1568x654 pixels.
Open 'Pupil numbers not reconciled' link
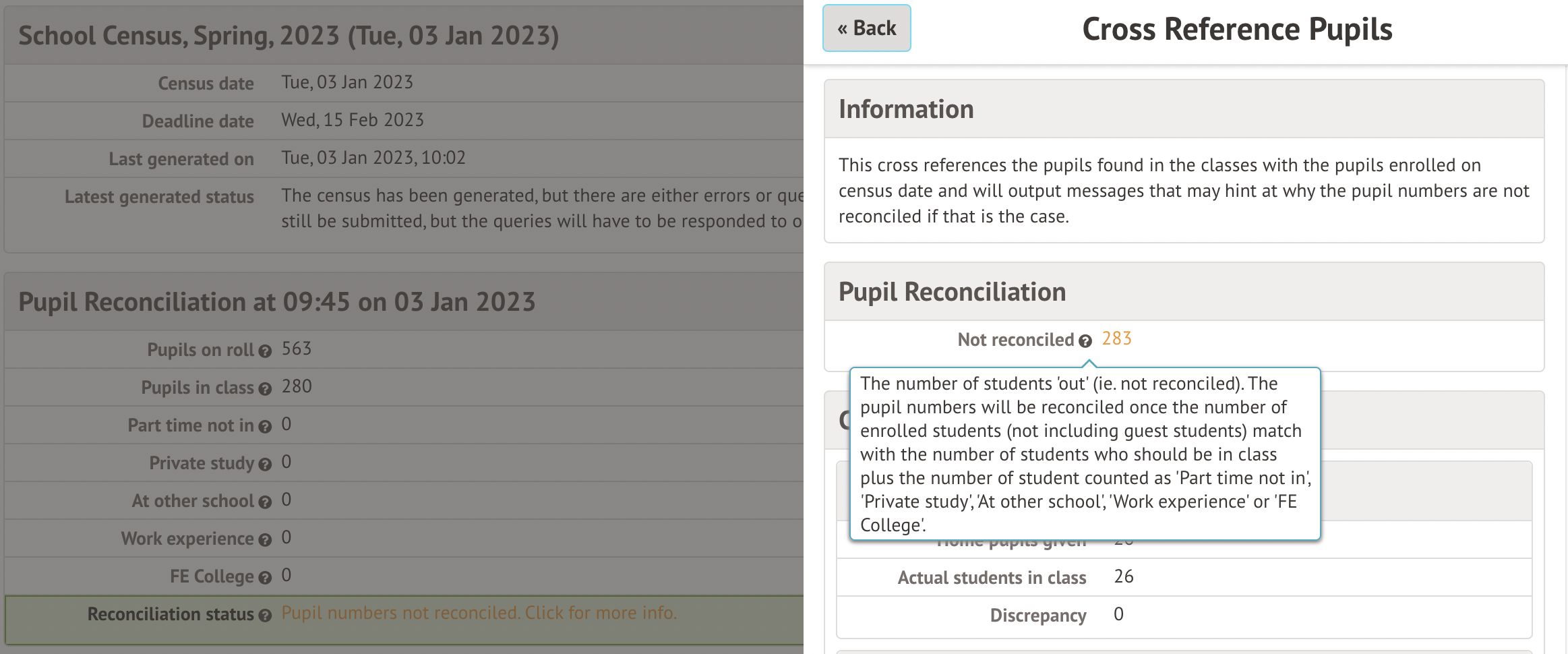click(479, 613)
